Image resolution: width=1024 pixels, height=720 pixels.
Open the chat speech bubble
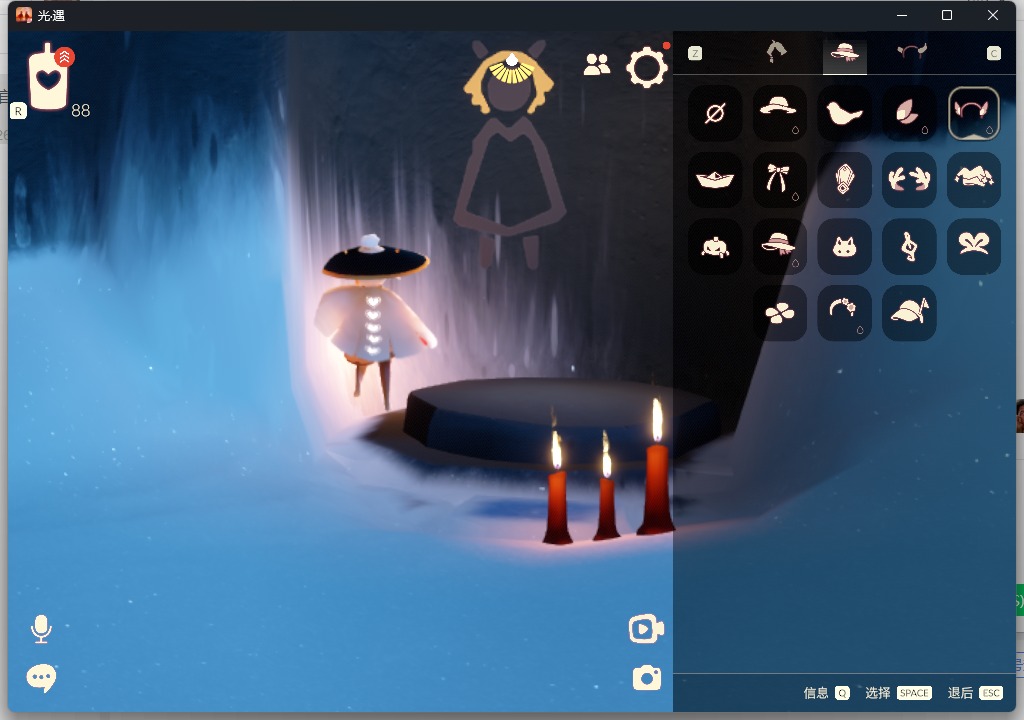pyautogui.click(x=41, y=678)
